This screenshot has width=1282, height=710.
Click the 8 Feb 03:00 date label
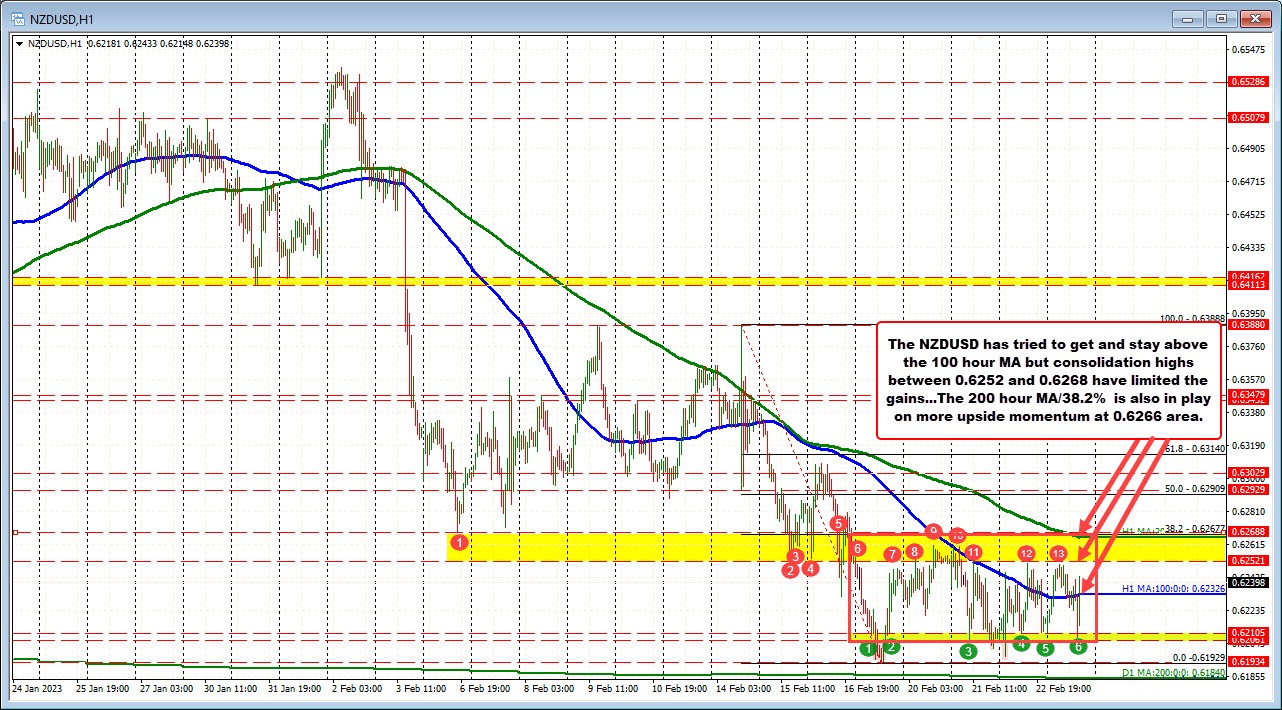pos(550,689)
